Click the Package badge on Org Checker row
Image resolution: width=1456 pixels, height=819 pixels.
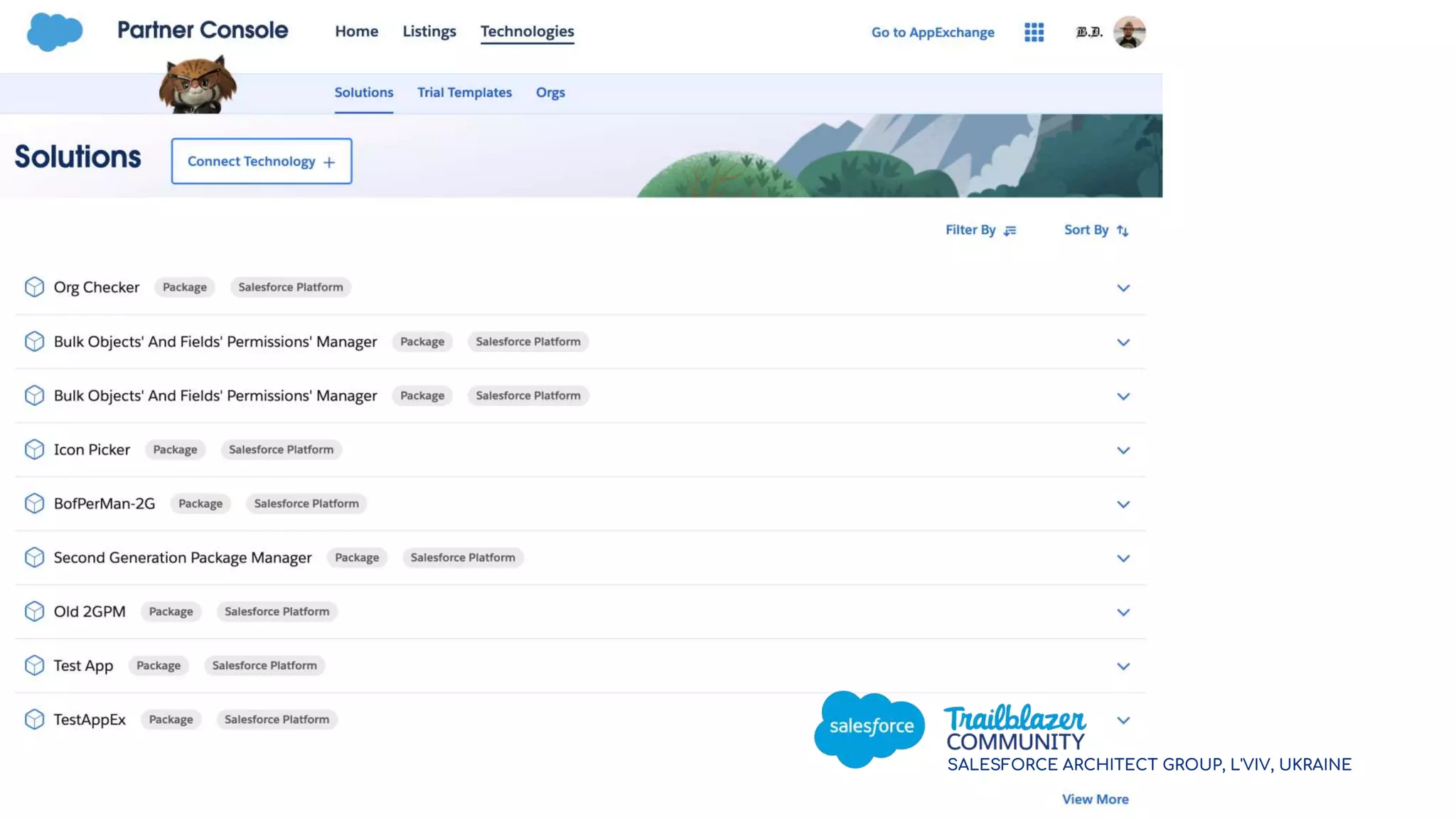pos(185,287)
